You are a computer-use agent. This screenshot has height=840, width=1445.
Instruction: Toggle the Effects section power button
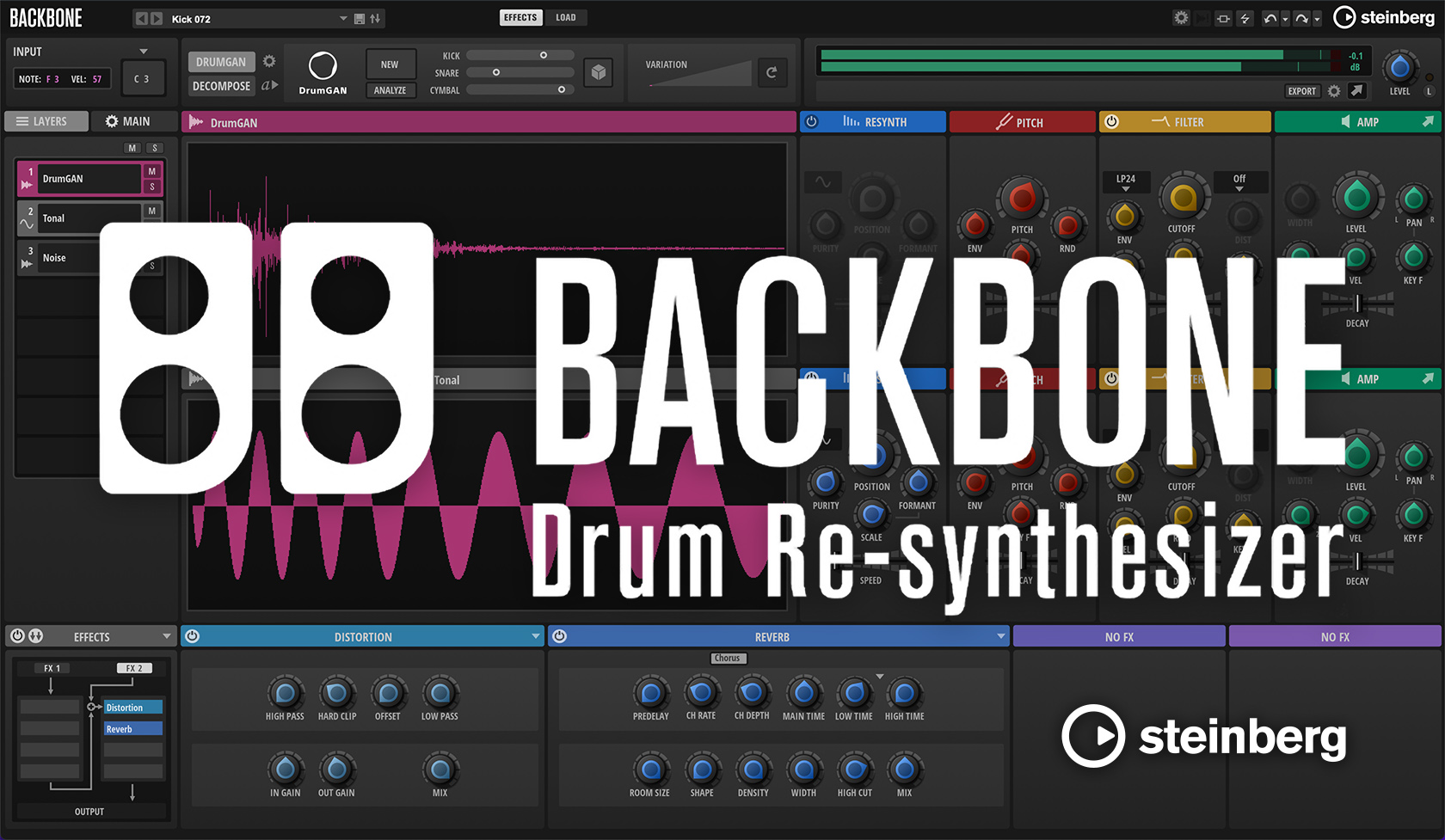[x=17, y=636]
